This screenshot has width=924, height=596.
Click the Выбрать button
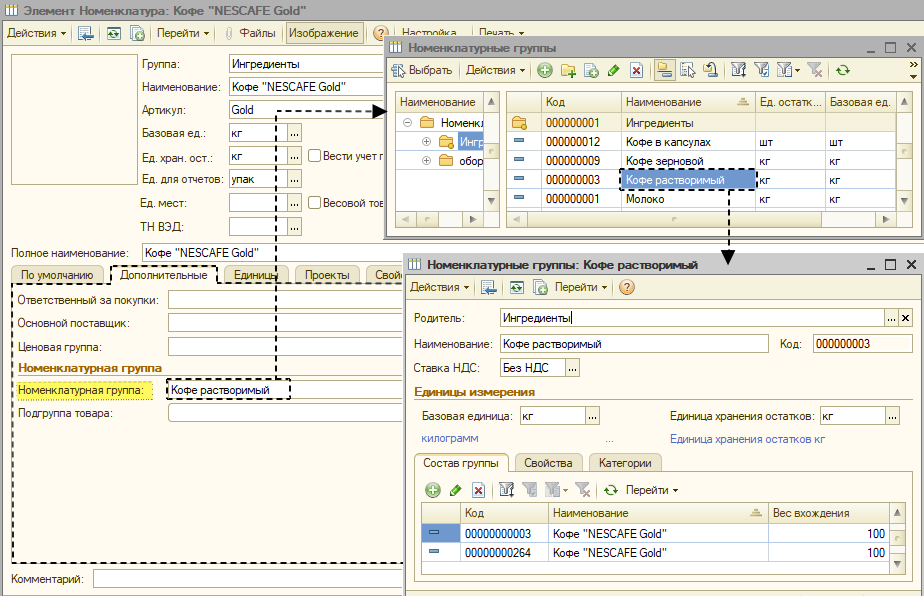click(x=422, y=71)
